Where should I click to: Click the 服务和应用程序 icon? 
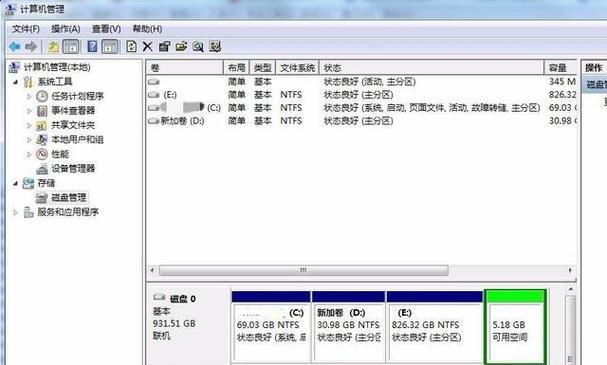point(28,212)
